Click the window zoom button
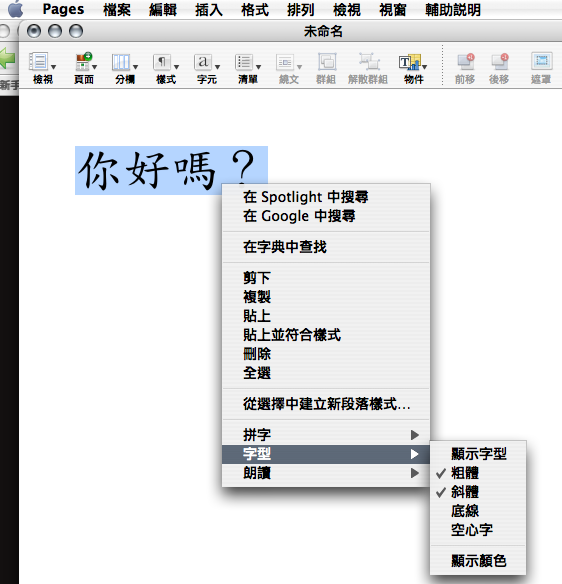Viewport: 562px width, 584px height. click(76, 31)
